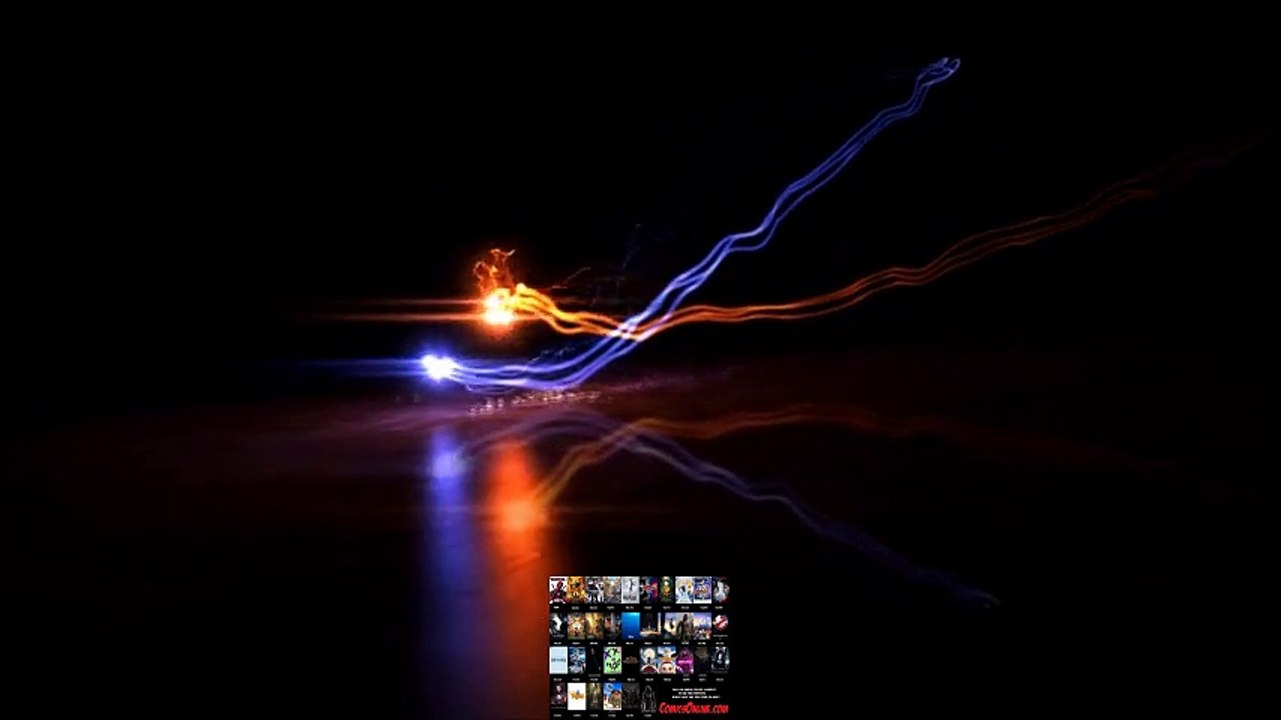Viewport: 1281px width, 720px height.
Task: Open the solid blue movie poster
Action: click(x=631, y=626)
